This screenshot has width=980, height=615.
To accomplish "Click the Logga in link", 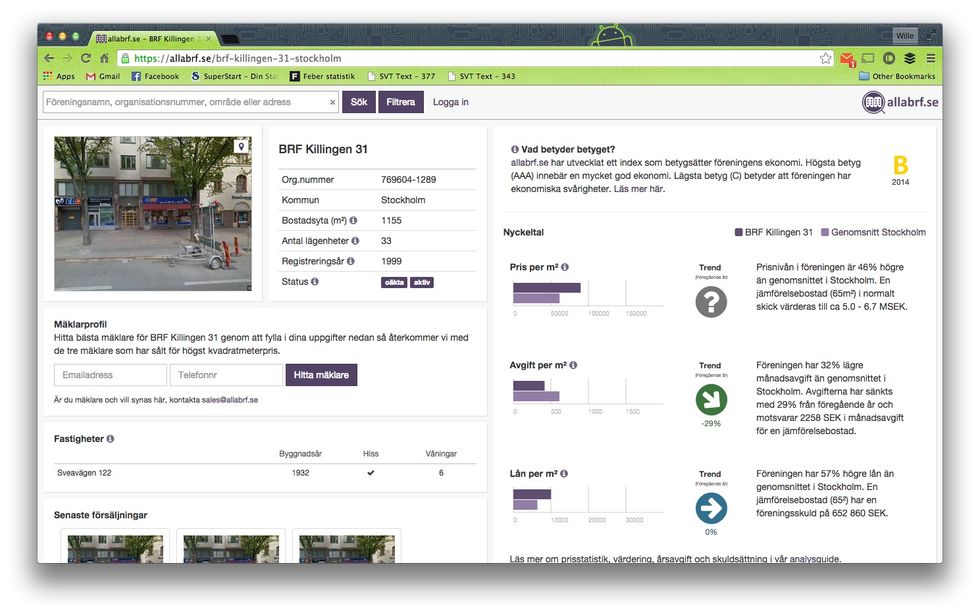I will click(x=450, y=102).
